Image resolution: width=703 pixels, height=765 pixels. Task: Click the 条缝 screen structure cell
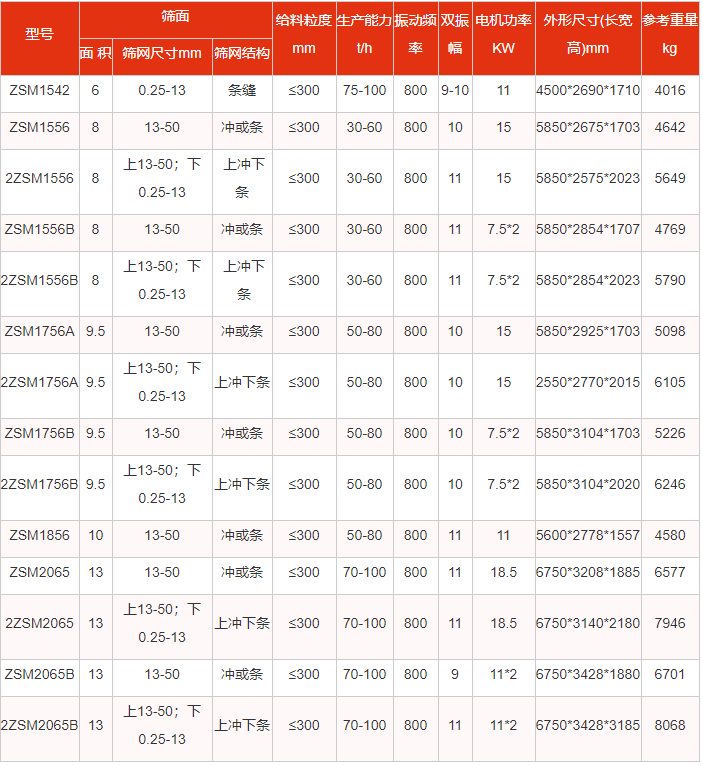coord(242,91)
